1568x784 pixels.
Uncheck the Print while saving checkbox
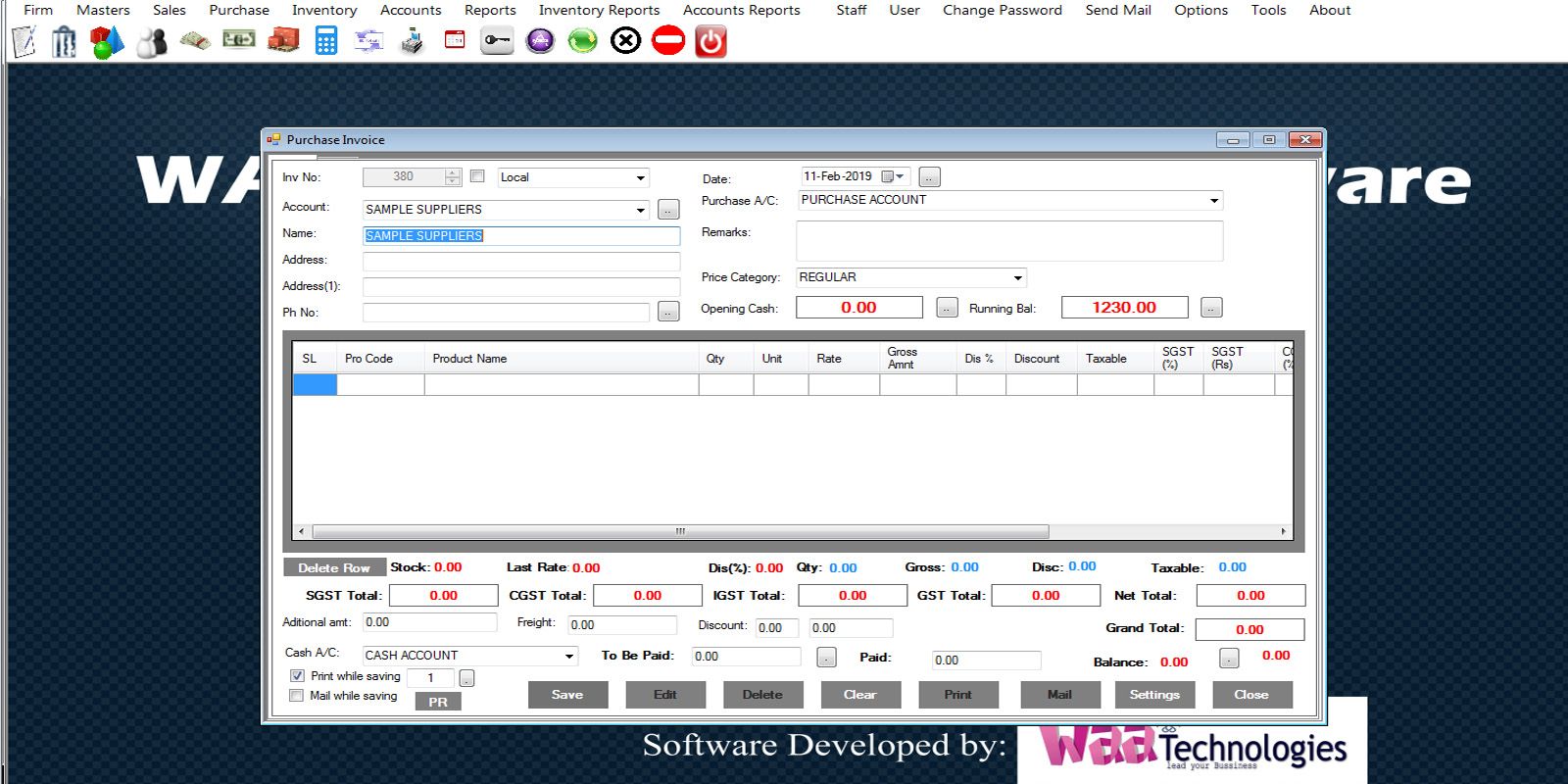(297, 676)
